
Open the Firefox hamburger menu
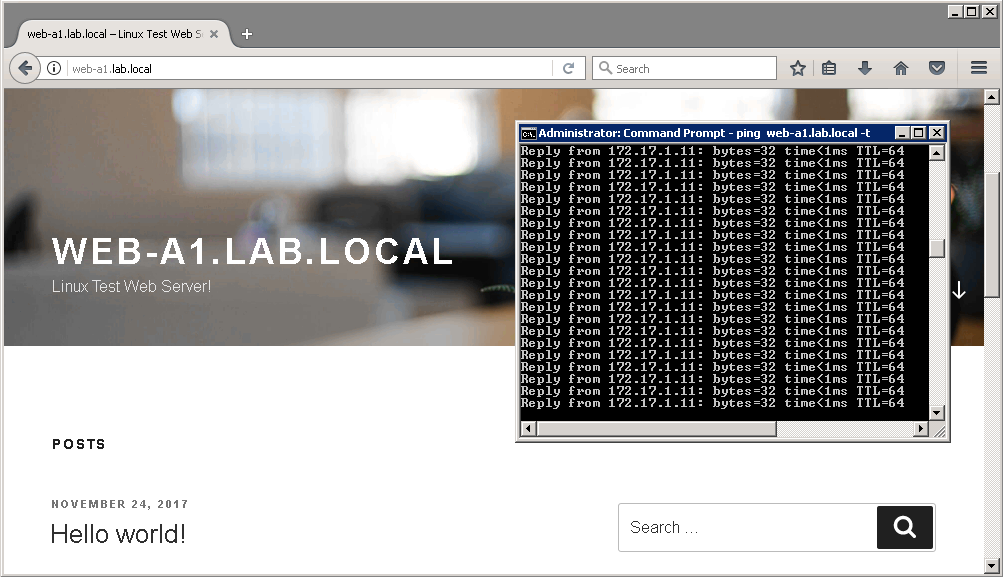pyautogui.click(x=979, y=68)
